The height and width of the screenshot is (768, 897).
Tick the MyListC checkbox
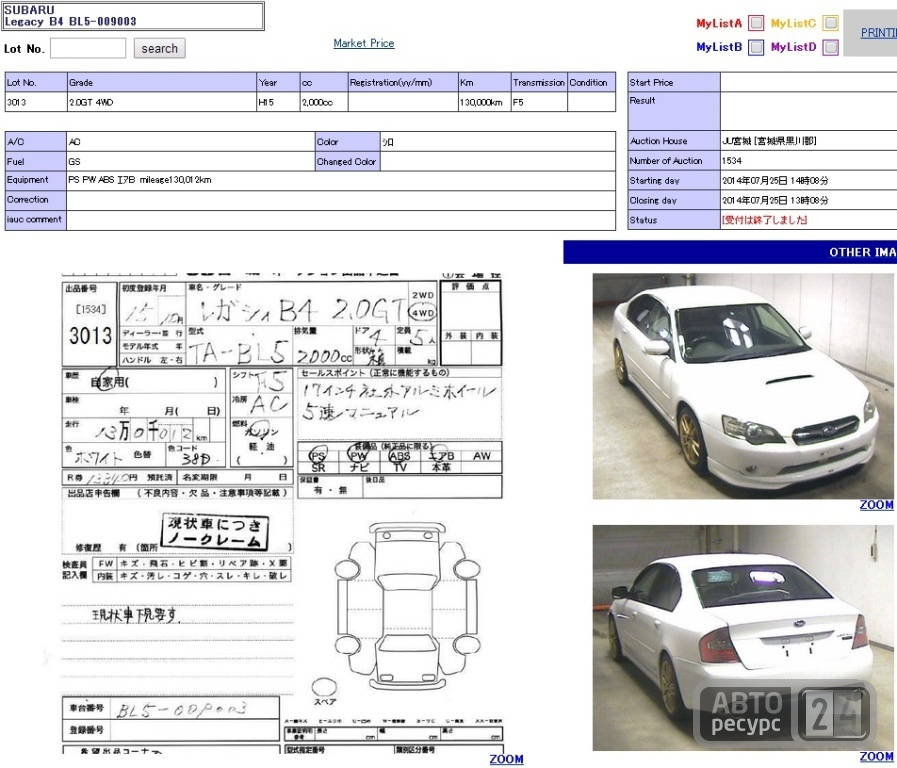click(831, 23)
